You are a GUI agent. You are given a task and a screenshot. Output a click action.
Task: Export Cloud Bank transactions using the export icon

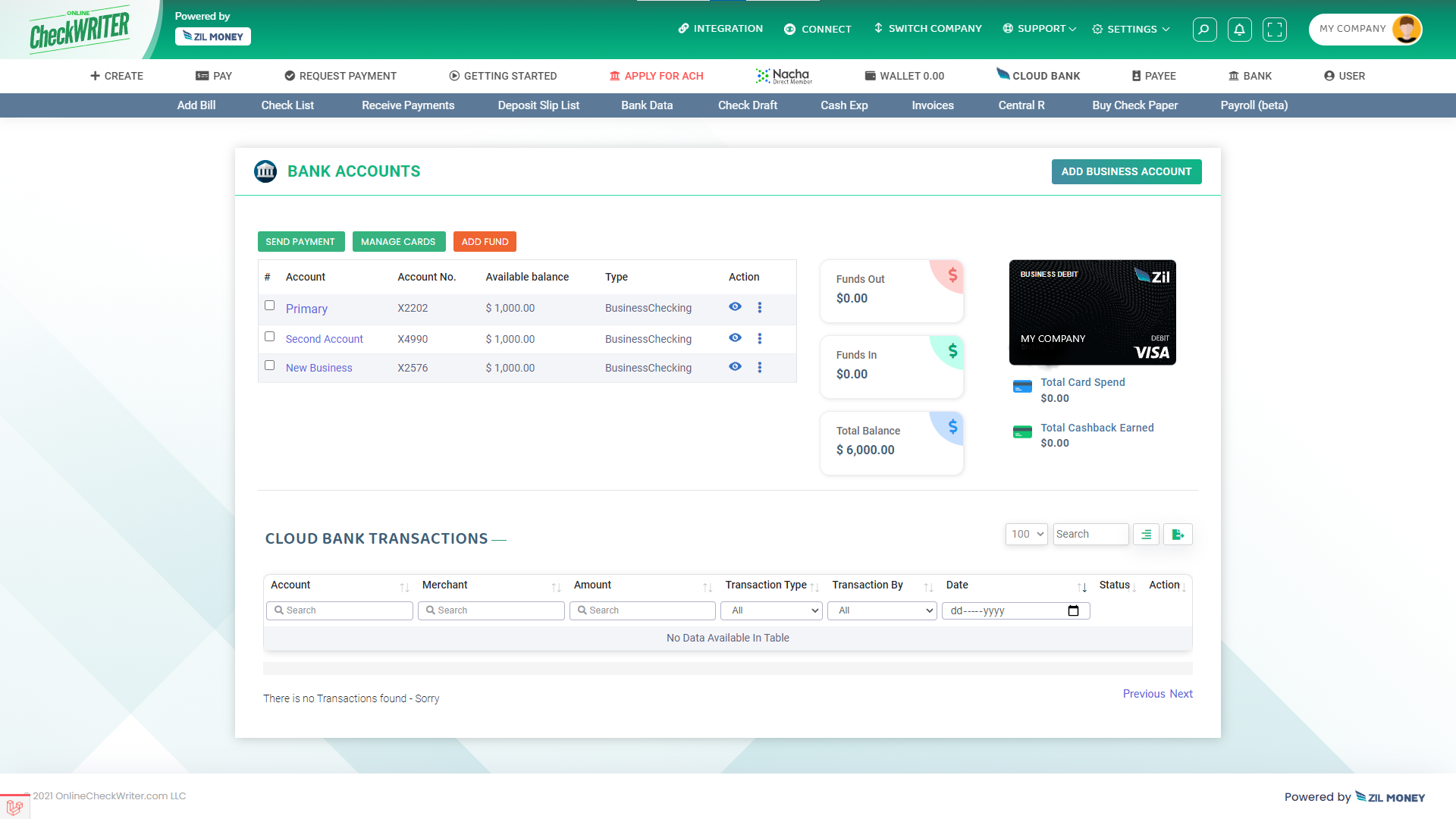[x=1177, y=534]
